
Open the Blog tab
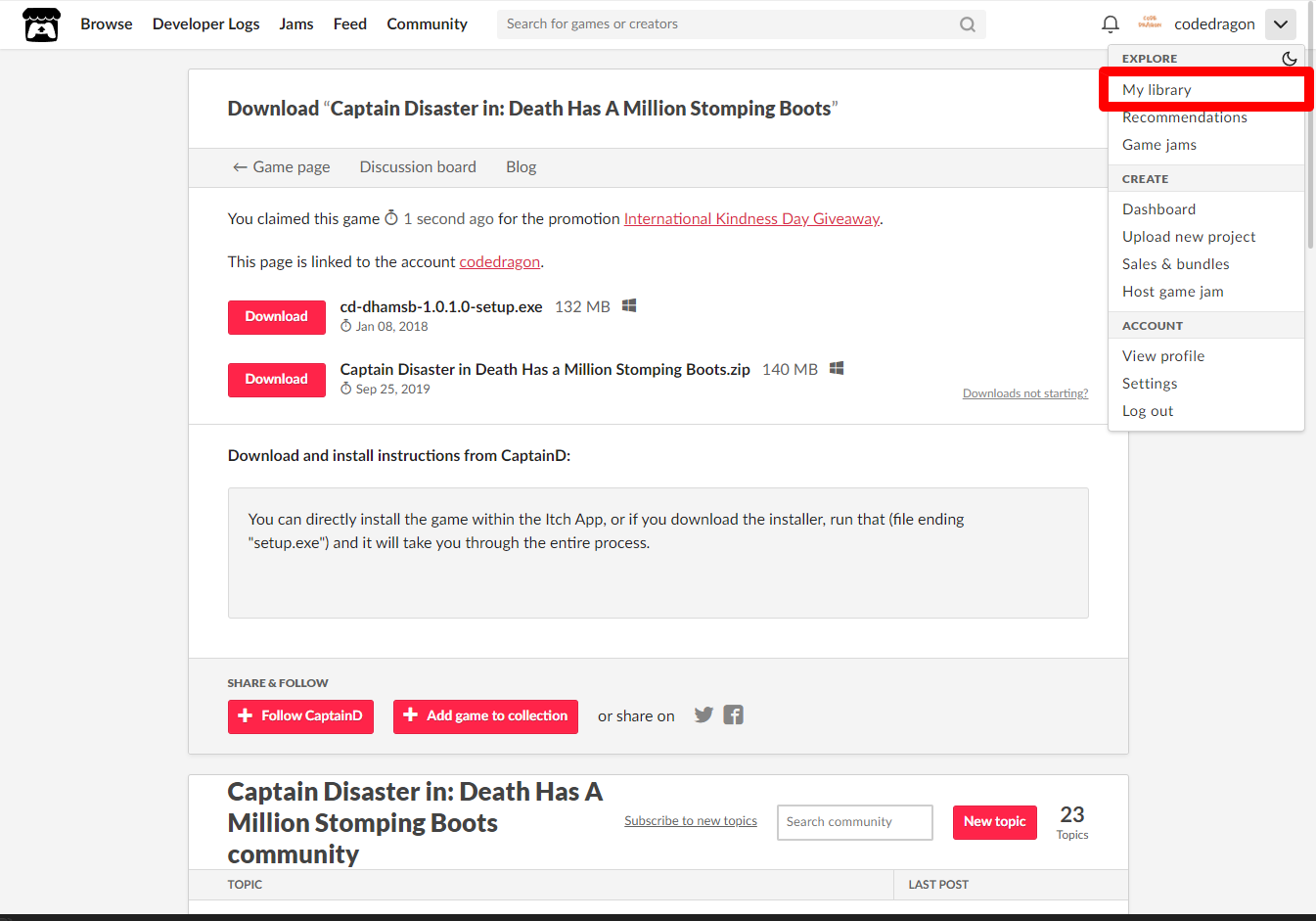[522, 167]
